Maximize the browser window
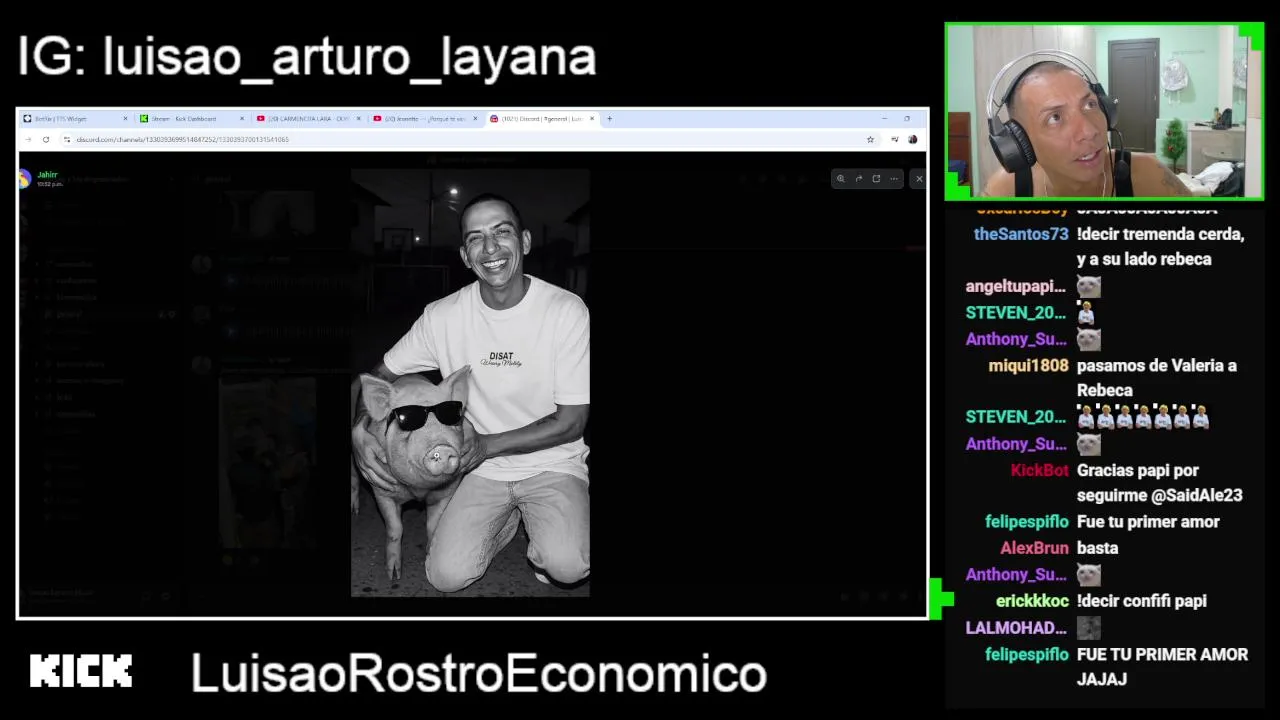The height and width of the screenshot is (720, 1280). coord(907,119)
